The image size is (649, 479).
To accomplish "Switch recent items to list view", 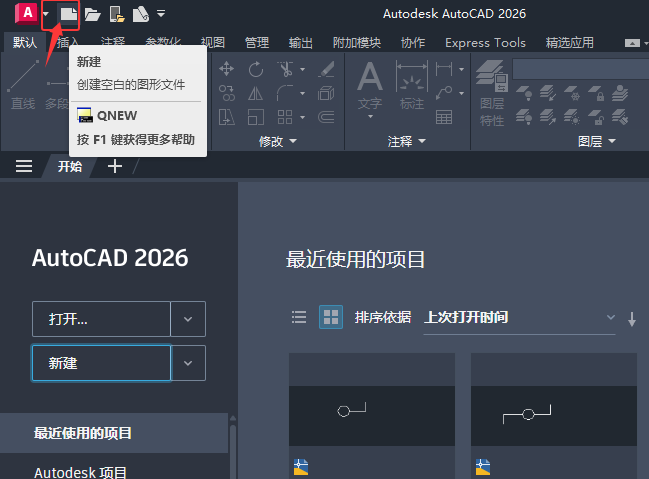I will point(299,317).
